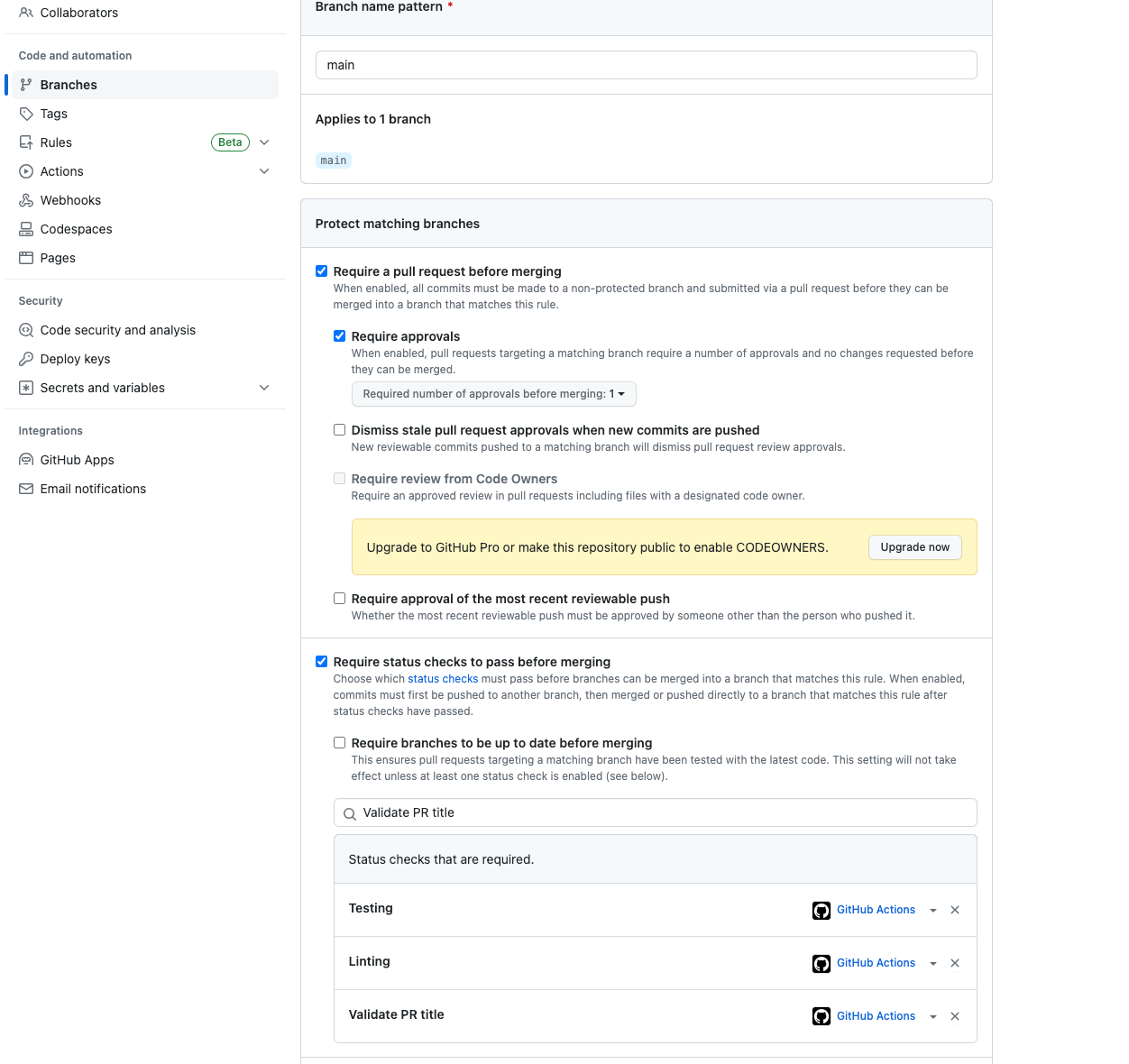
Task: Click the Deploy keys key icon
Action: coord(26,359)
